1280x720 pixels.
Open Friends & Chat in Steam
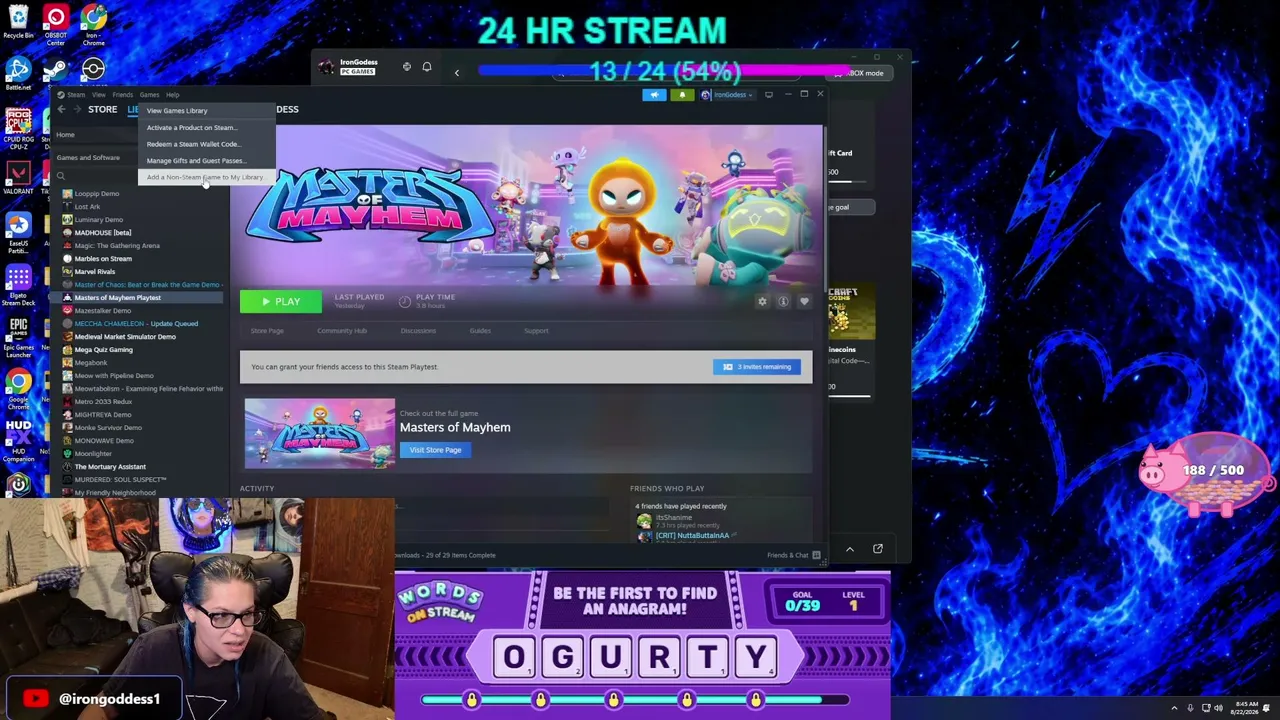coord(794,555)
